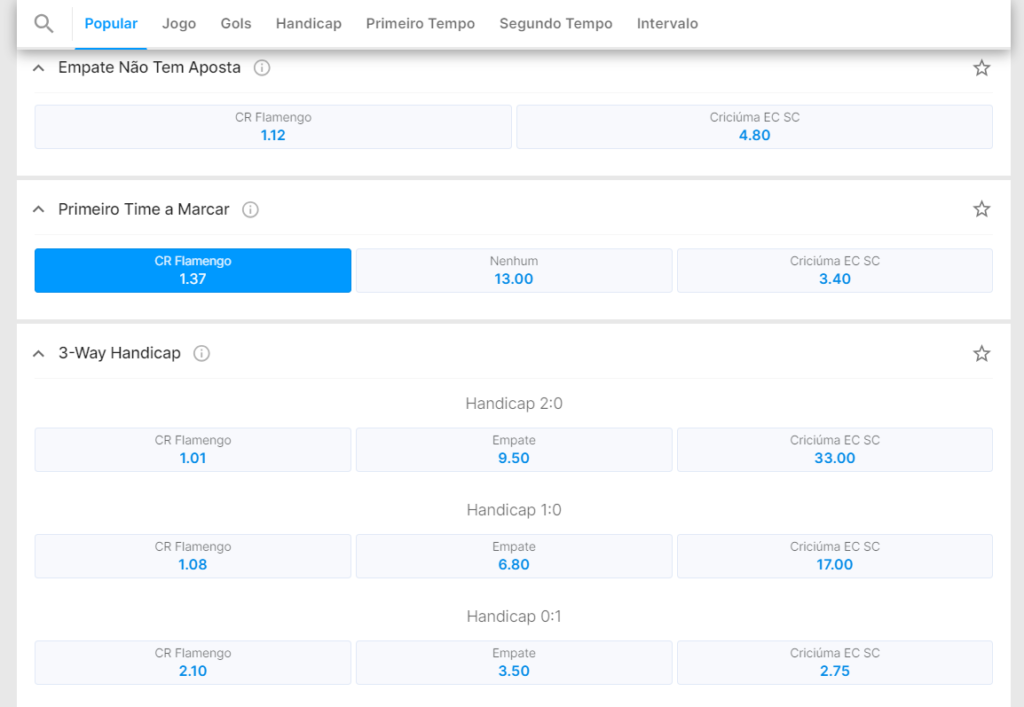Bet Criciúma EC SC at 4.80
Image resolution: width=1024 pixels, height=707 pixels.
click(754, 127)
